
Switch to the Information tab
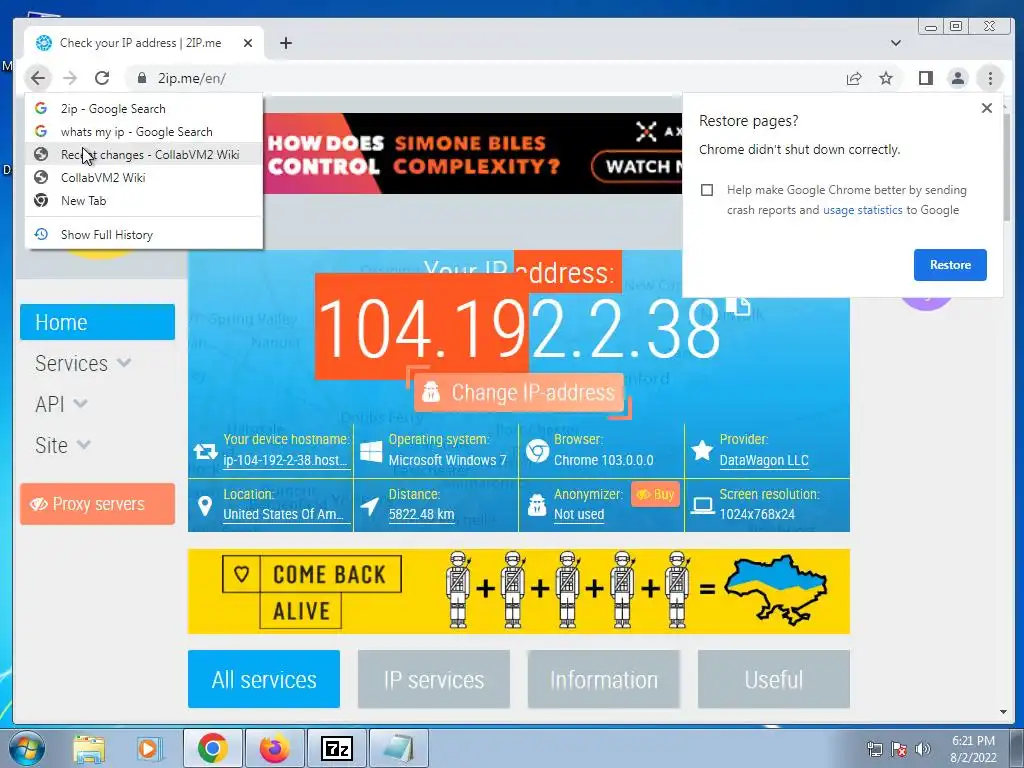pos(603,679)
